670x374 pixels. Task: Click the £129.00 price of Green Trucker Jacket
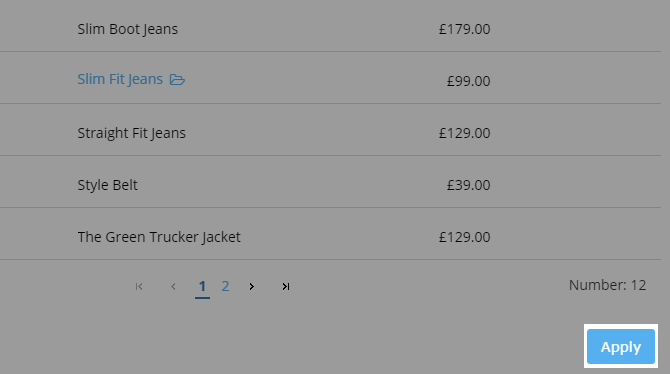(x=464, y=237)
